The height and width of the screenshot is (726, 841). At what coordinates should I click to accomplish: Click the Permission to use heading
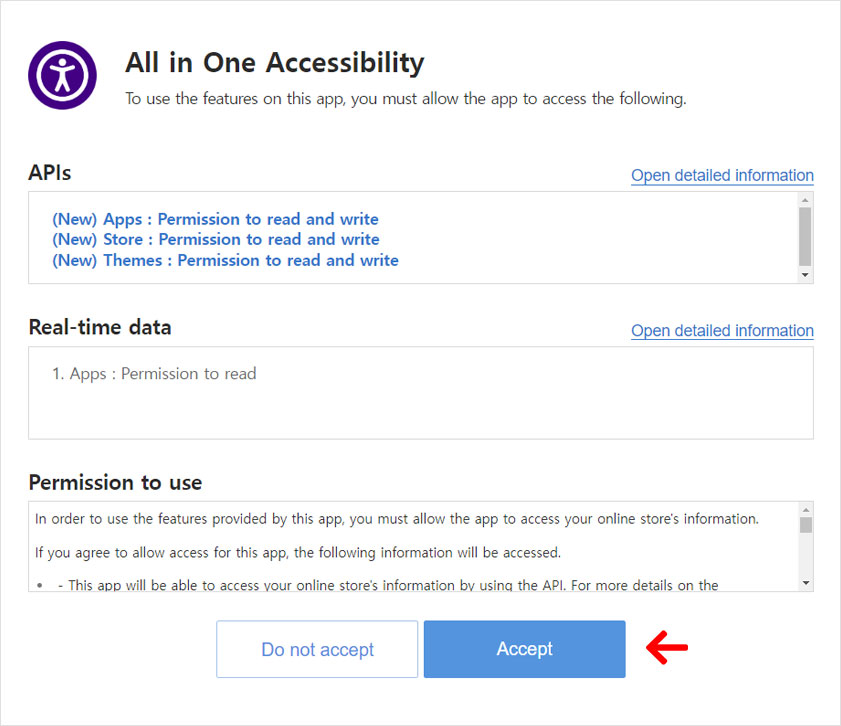(x=115, y=483)
